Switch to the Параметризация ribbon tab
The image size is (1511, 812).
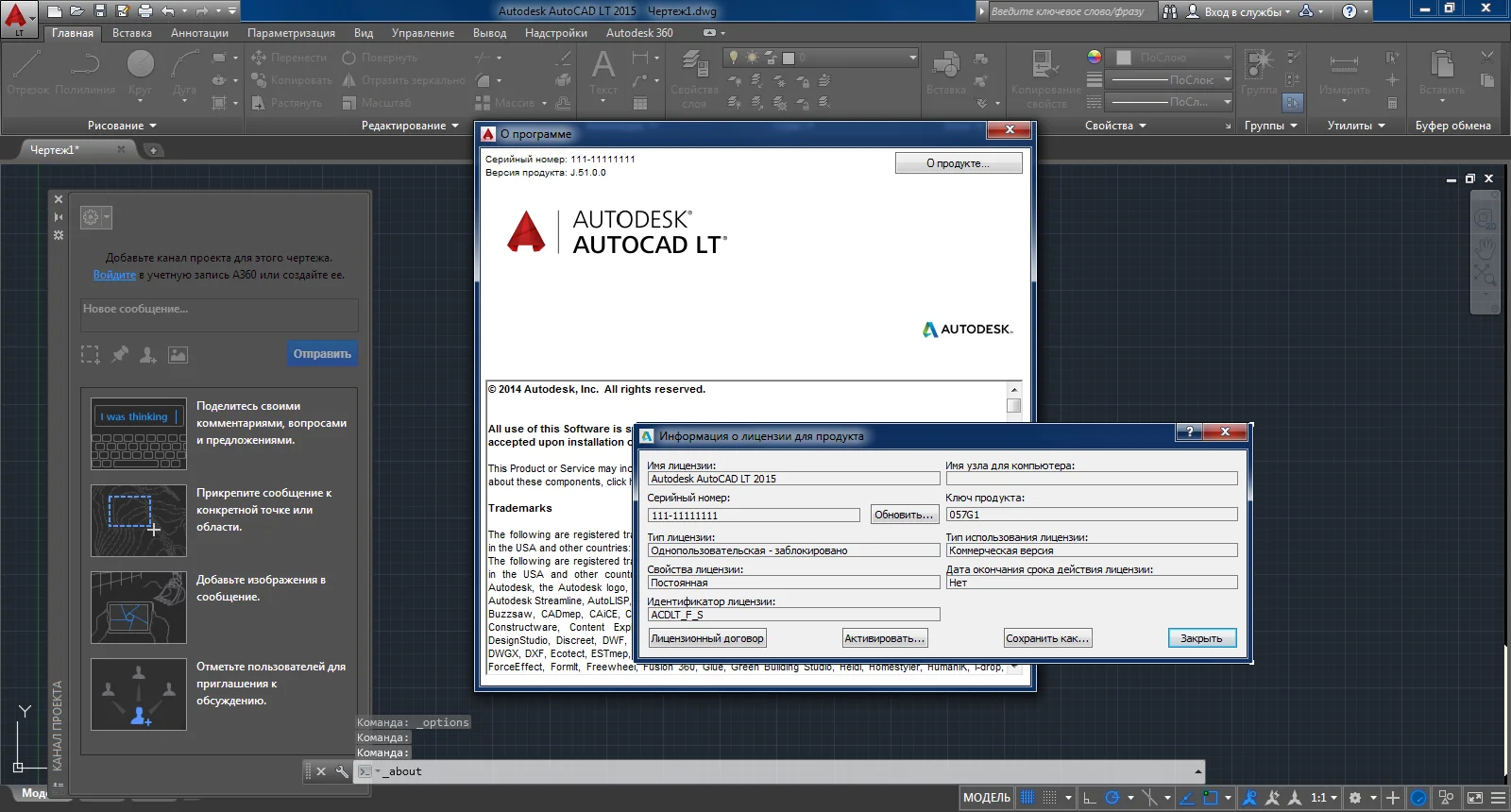[x=291, y=33]
